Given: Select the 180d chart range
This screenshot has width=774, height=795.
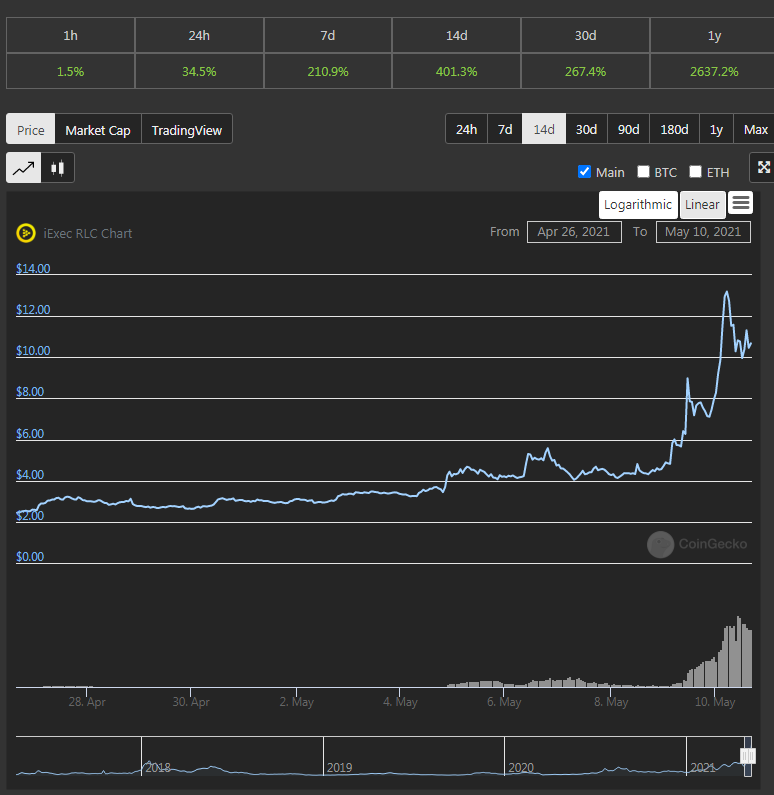Looking at the screenshot, I should click(674, 130).
